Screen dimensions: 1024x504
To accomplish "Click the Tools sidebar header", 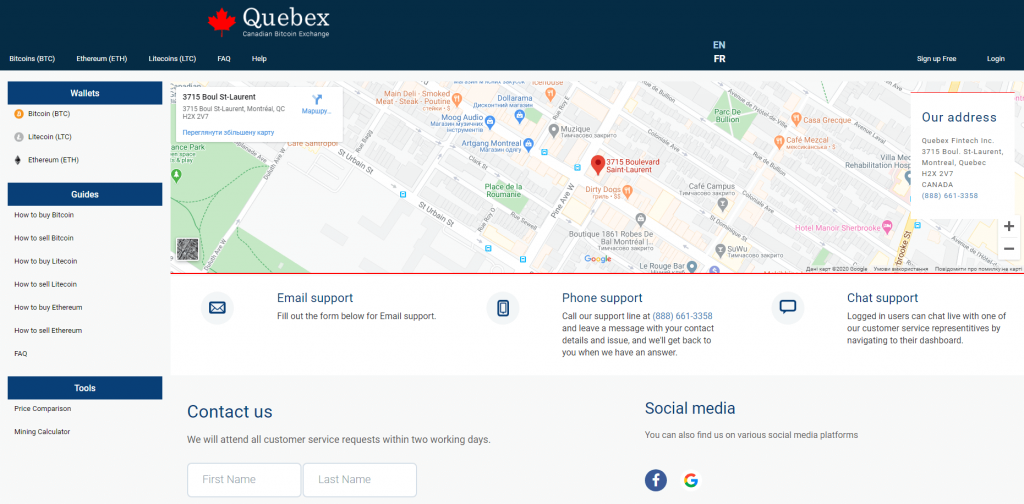I will tap(85, 388).
